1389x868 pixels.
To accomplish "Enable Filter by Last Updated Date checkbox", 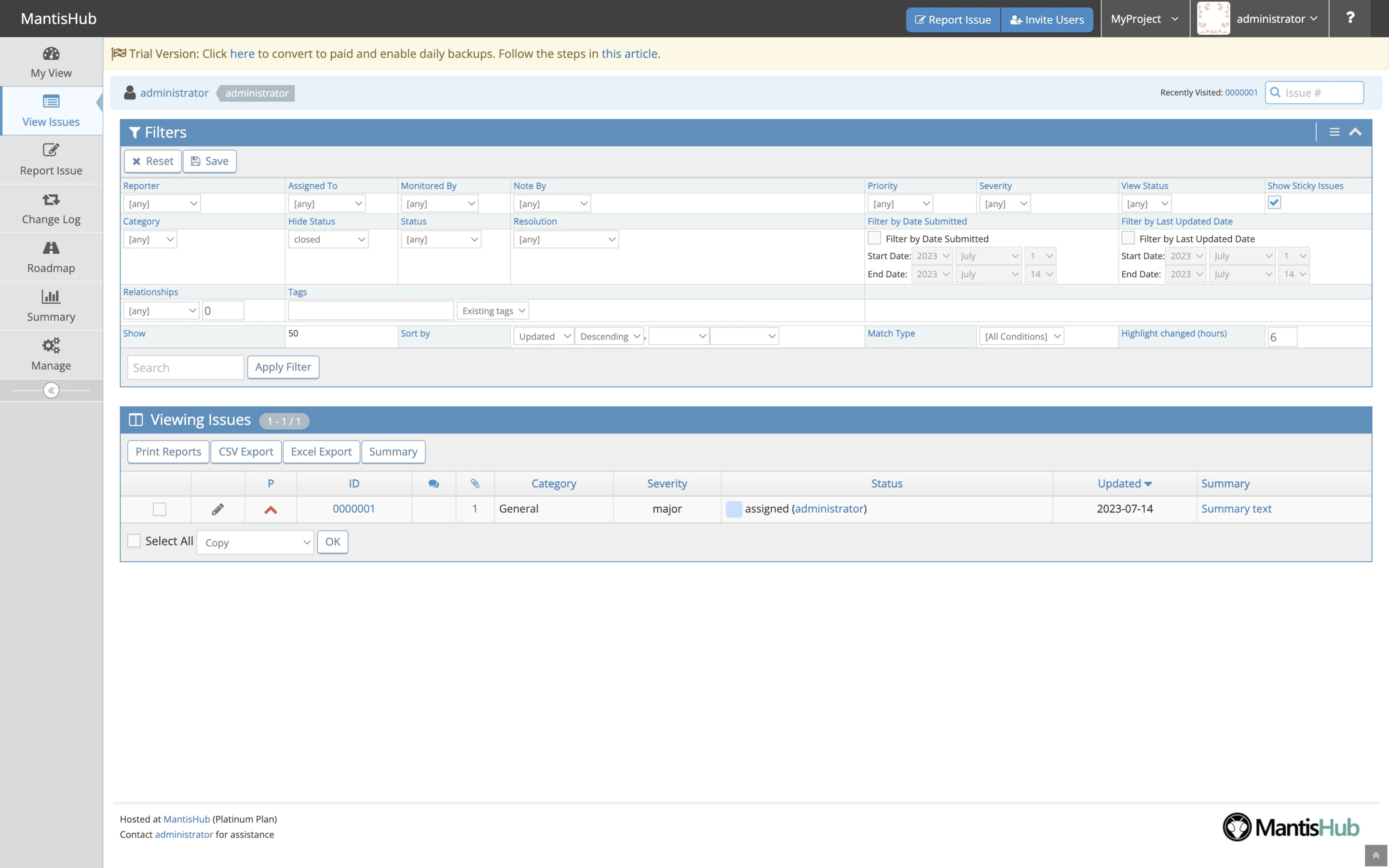I will (1128, 238).
